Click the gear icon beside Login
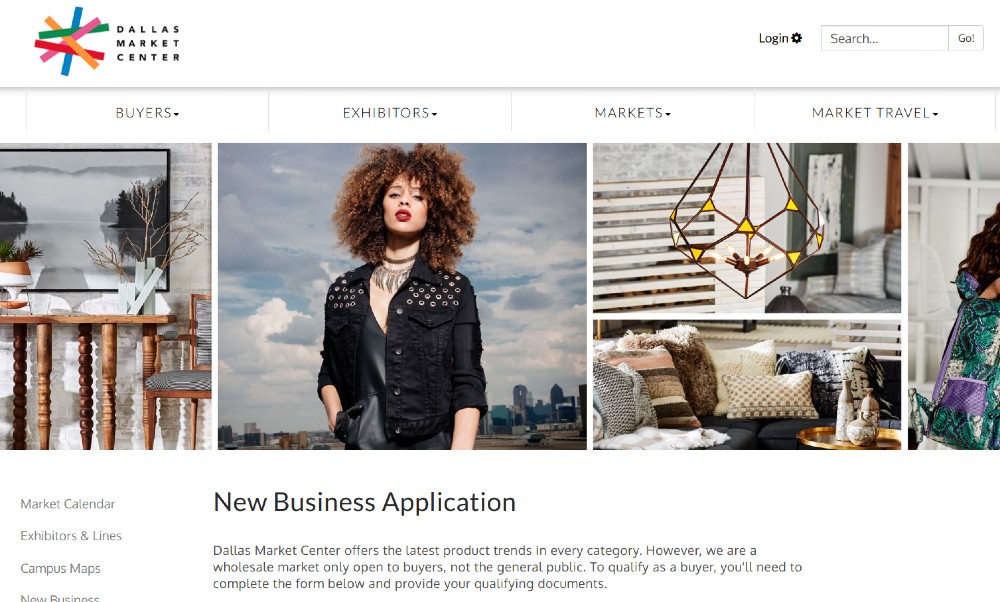Image resolution: width=1000 pixels, height=602 pixels. point(797,38)
